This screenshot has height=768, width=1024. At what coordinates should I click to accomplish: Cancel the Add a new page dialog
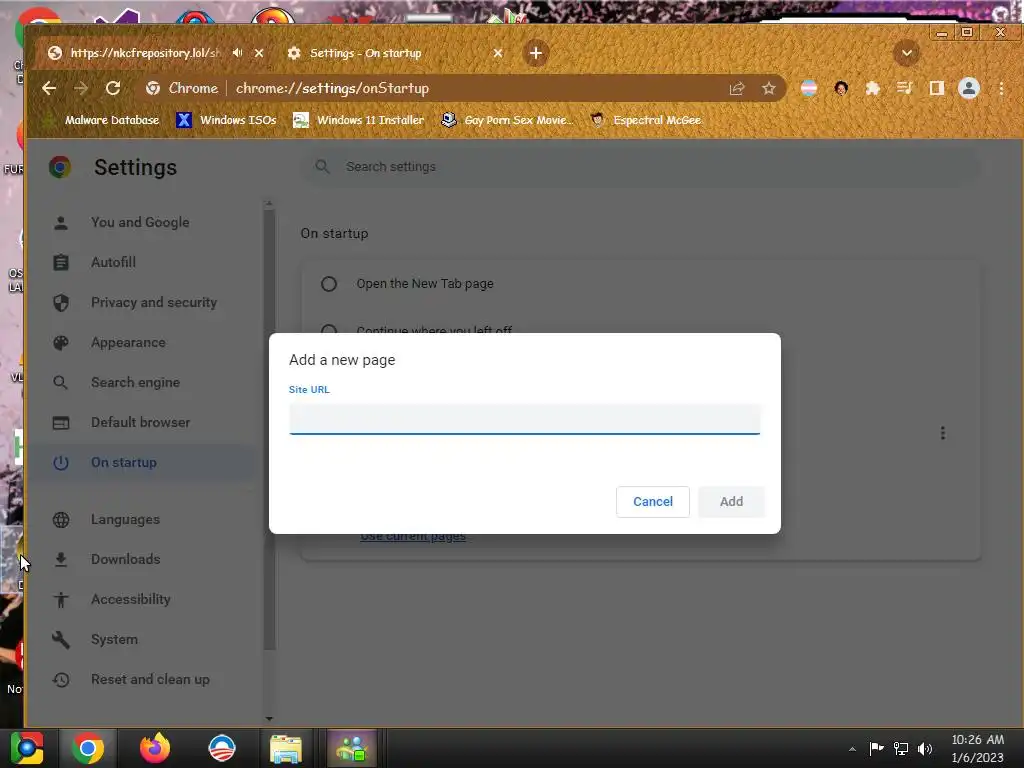click(652, 502)
